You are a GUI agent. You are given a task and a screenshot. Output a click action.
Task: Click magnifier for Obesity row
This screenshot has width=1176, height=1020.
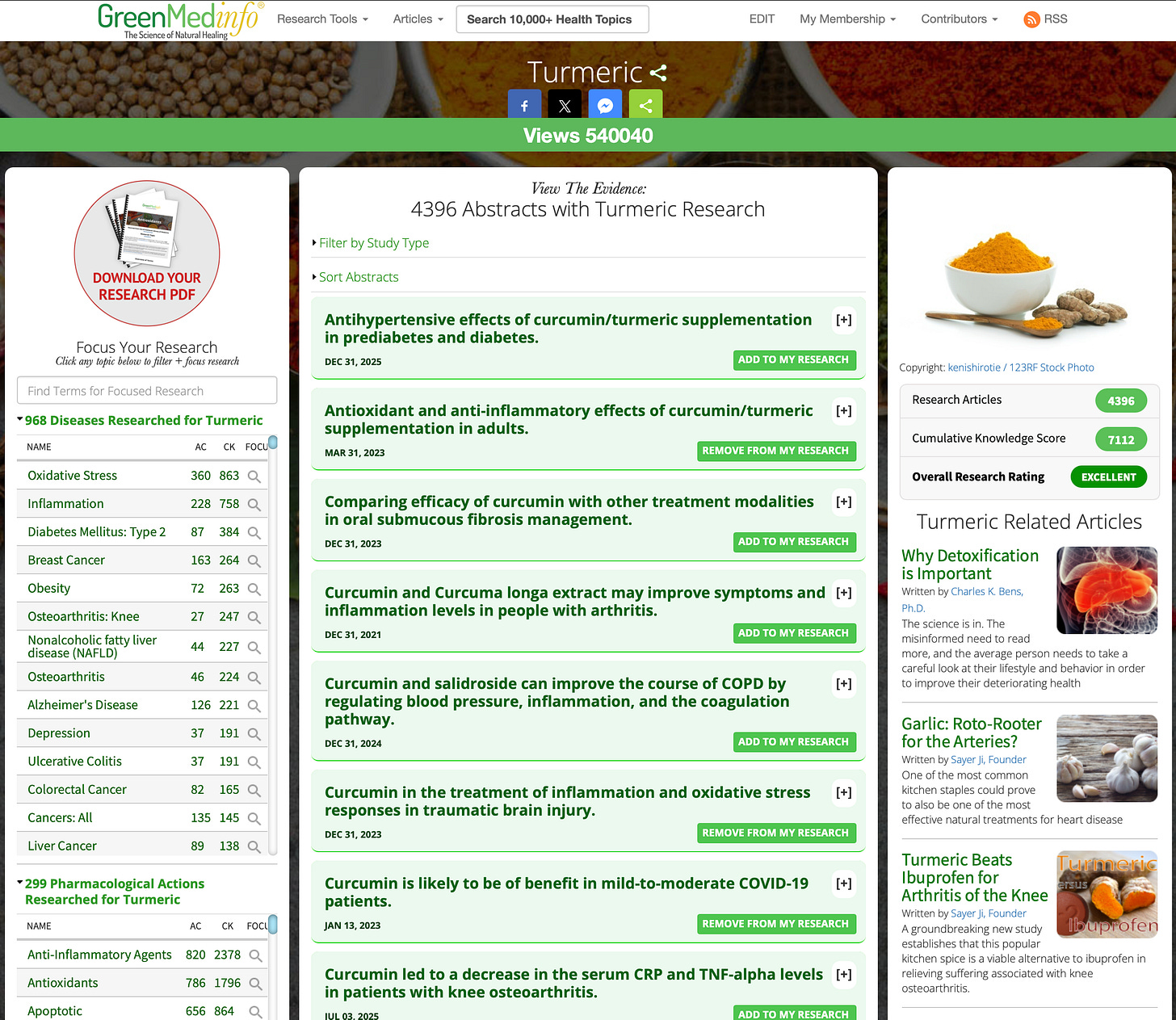click(x=254, y=590)
